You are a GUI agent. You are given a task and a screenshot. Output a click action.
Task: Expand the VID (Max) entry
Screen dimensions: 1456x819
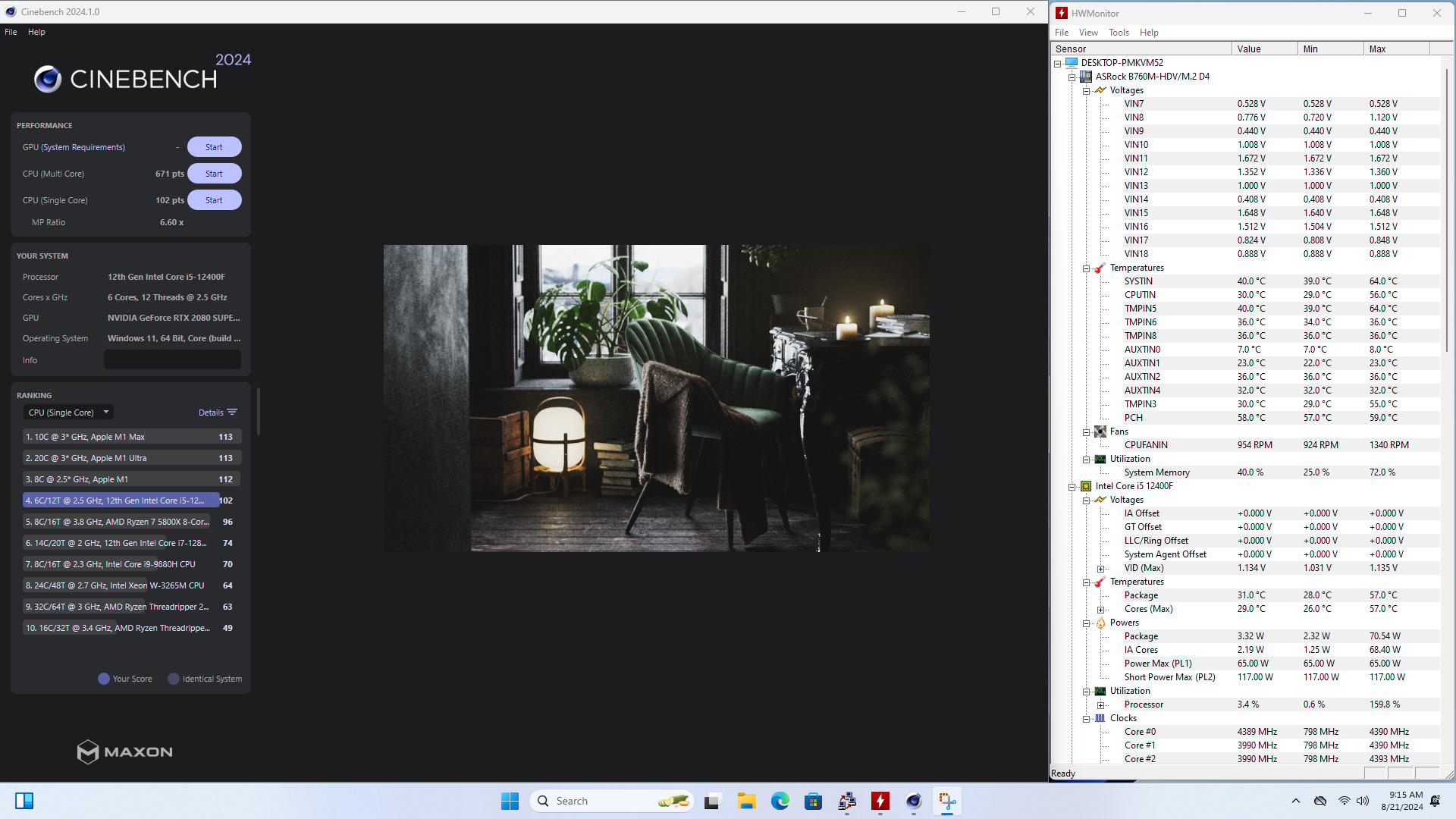coord(1101,569)
